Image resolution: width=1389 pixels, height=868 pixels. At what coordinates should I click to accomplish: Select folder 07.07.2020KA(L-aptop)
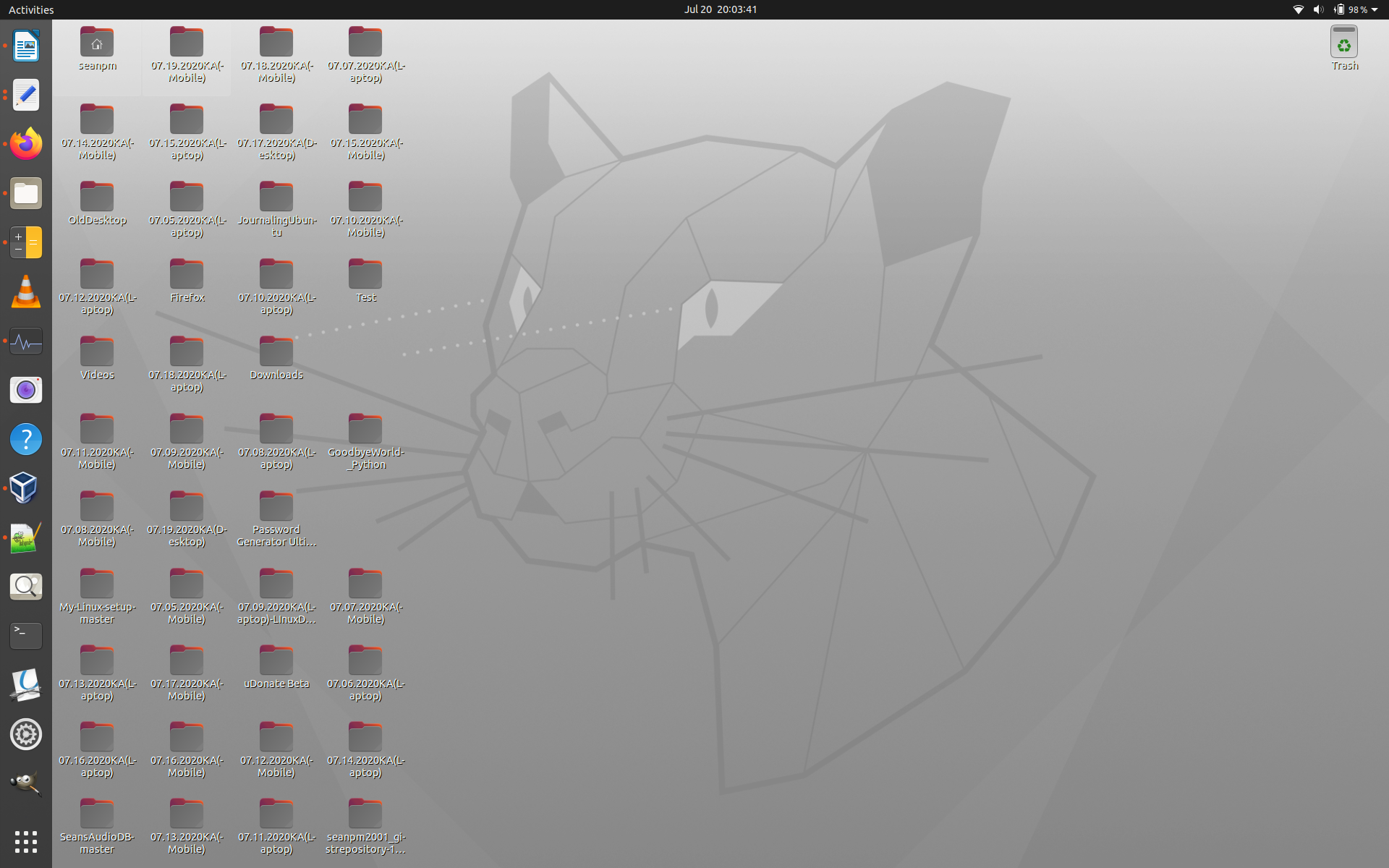pyautogui.click(x=365, y=54)
